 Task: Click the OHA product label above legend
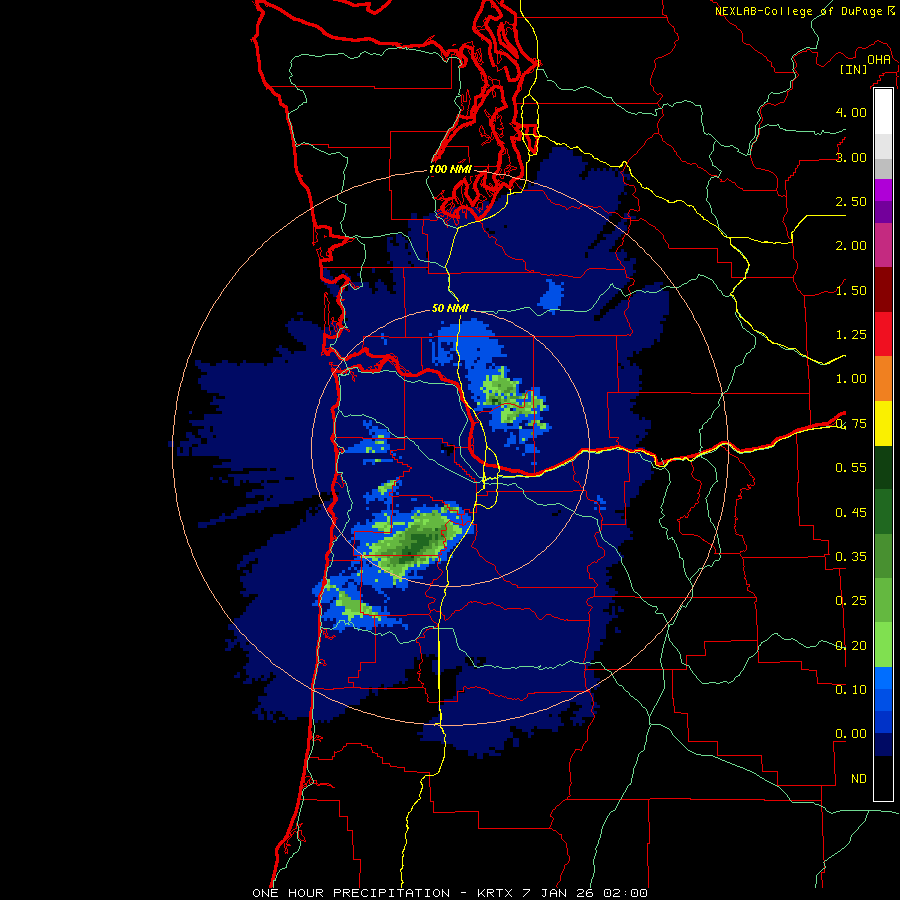[x=879, y=59]
